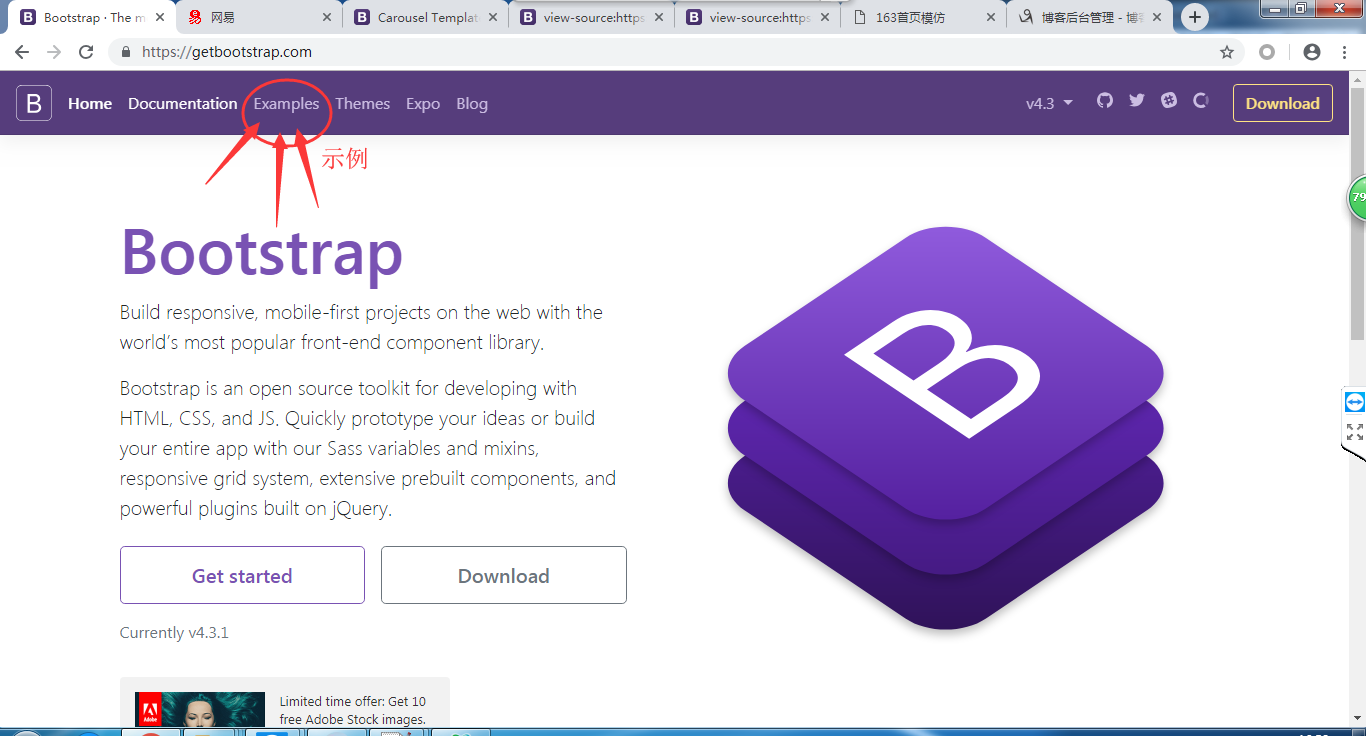
Task: Click the fullscreen arrows side icon
Action: pos(1354,432)
